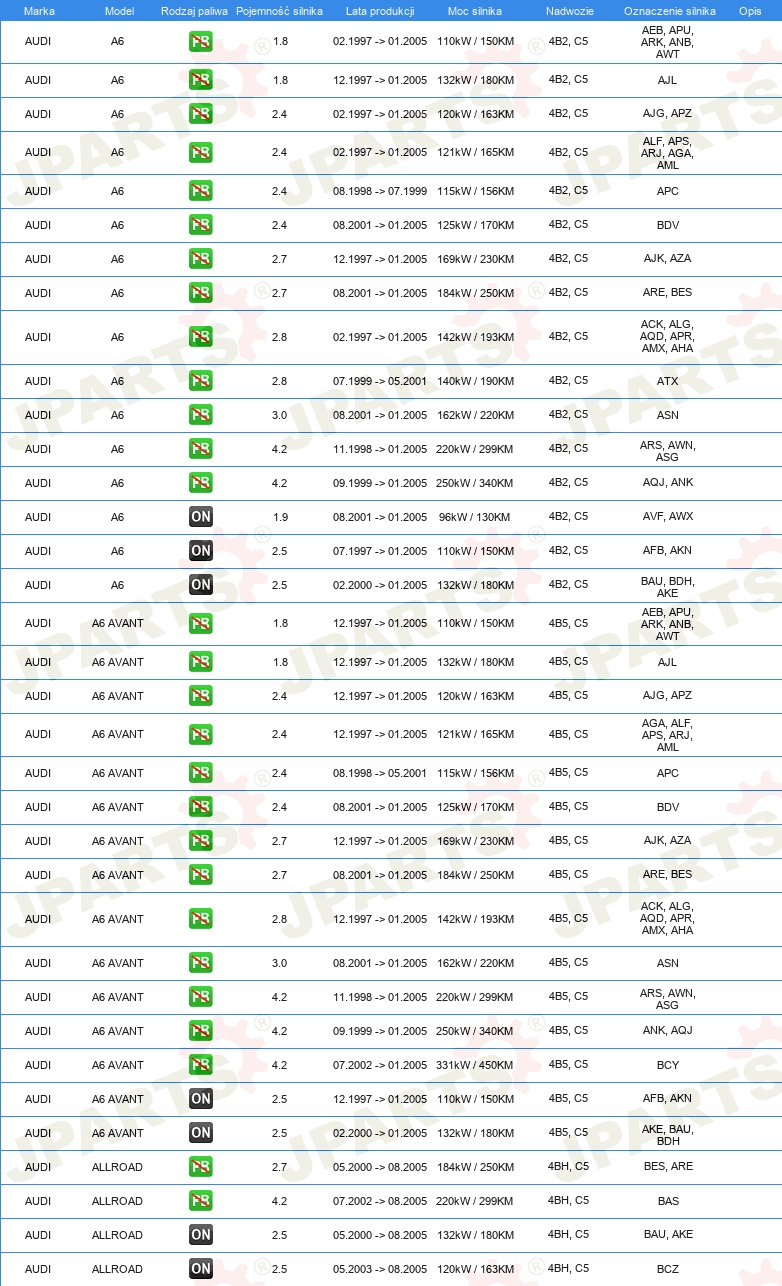Click displacement 1.9 cell

279,517
